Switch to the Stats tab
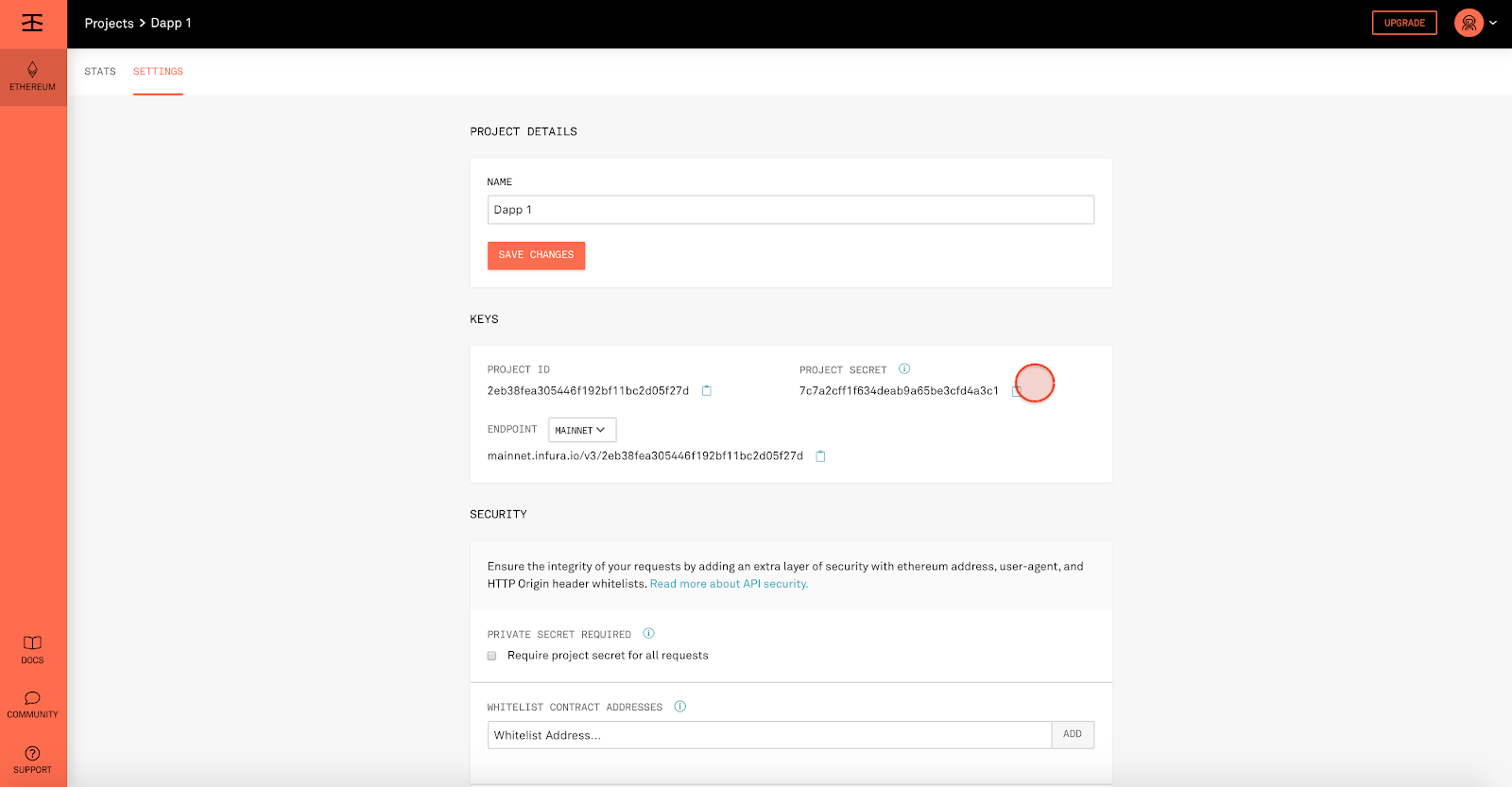 point(100,72)
